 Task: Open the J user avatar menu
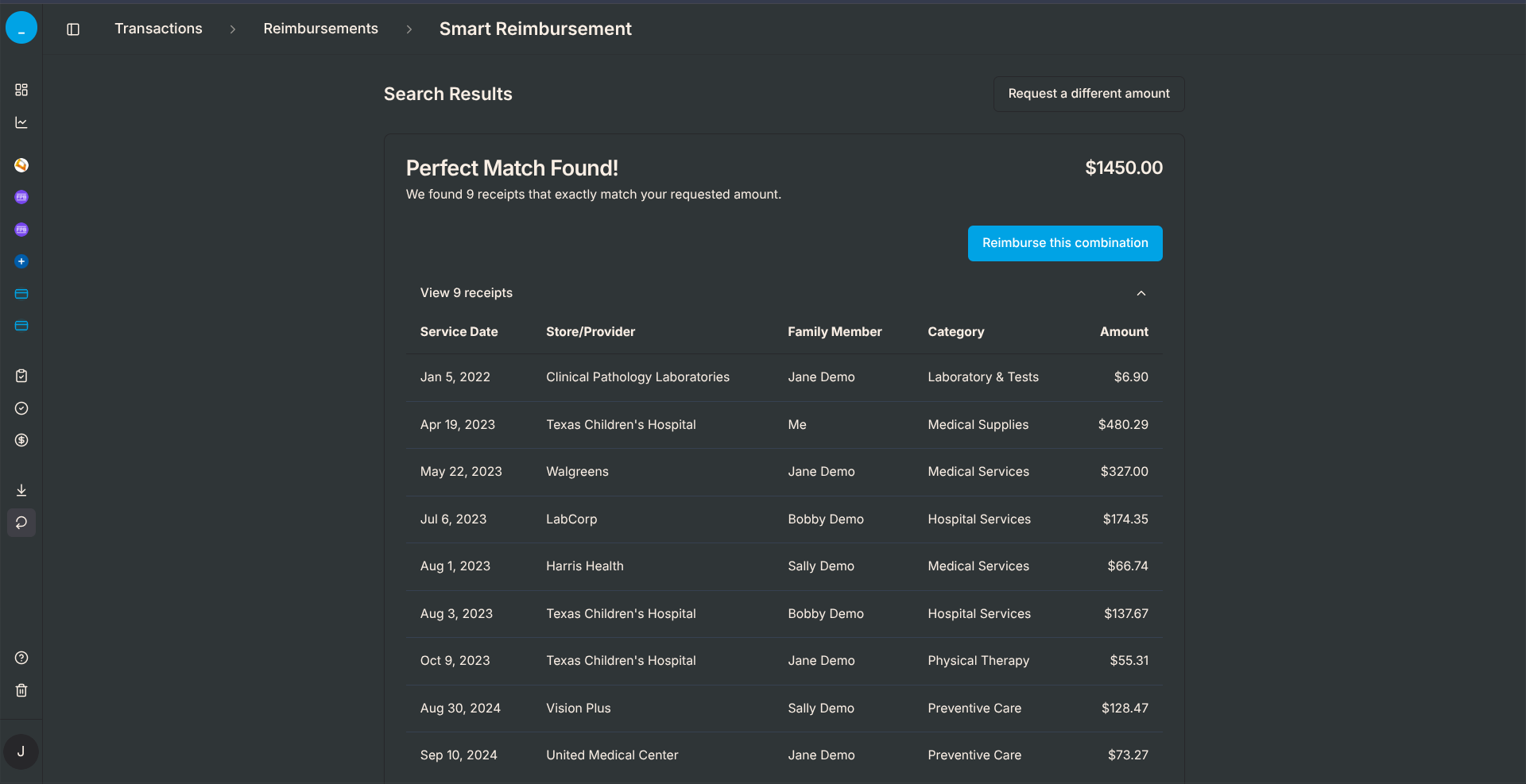click(x=21, y=751)
